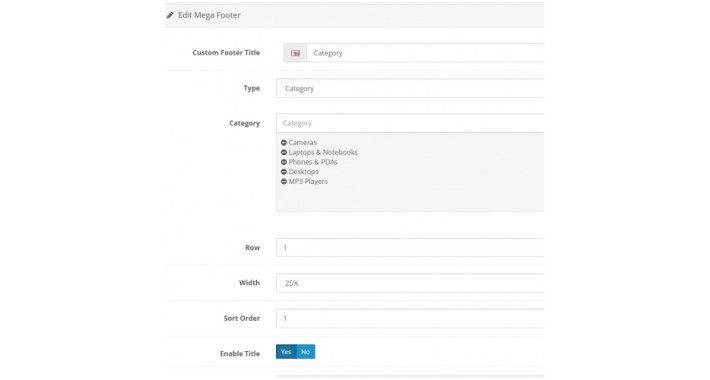Click the Edit Mega Footer heading text
710x380 pixels.
[x=209, y=15]
